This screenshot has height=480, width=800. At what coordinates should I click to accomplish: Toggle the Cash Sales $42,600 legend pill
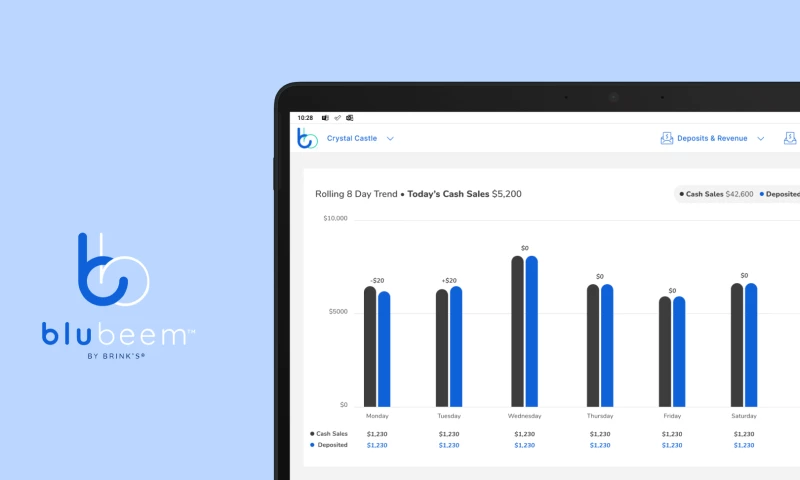pyautogui.click(x=714, y=194)
